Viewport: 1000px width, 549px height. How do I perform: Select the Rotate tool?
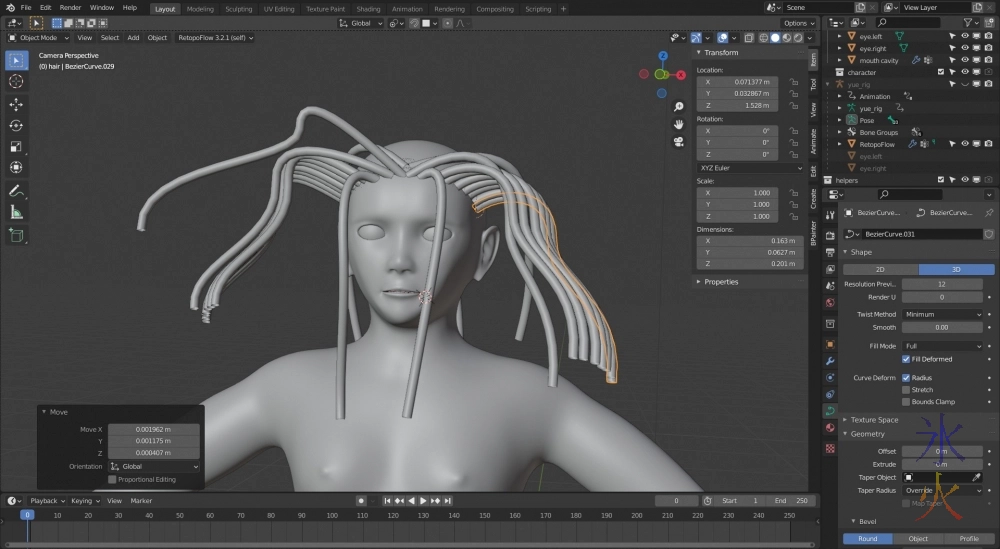click(16, 125)
